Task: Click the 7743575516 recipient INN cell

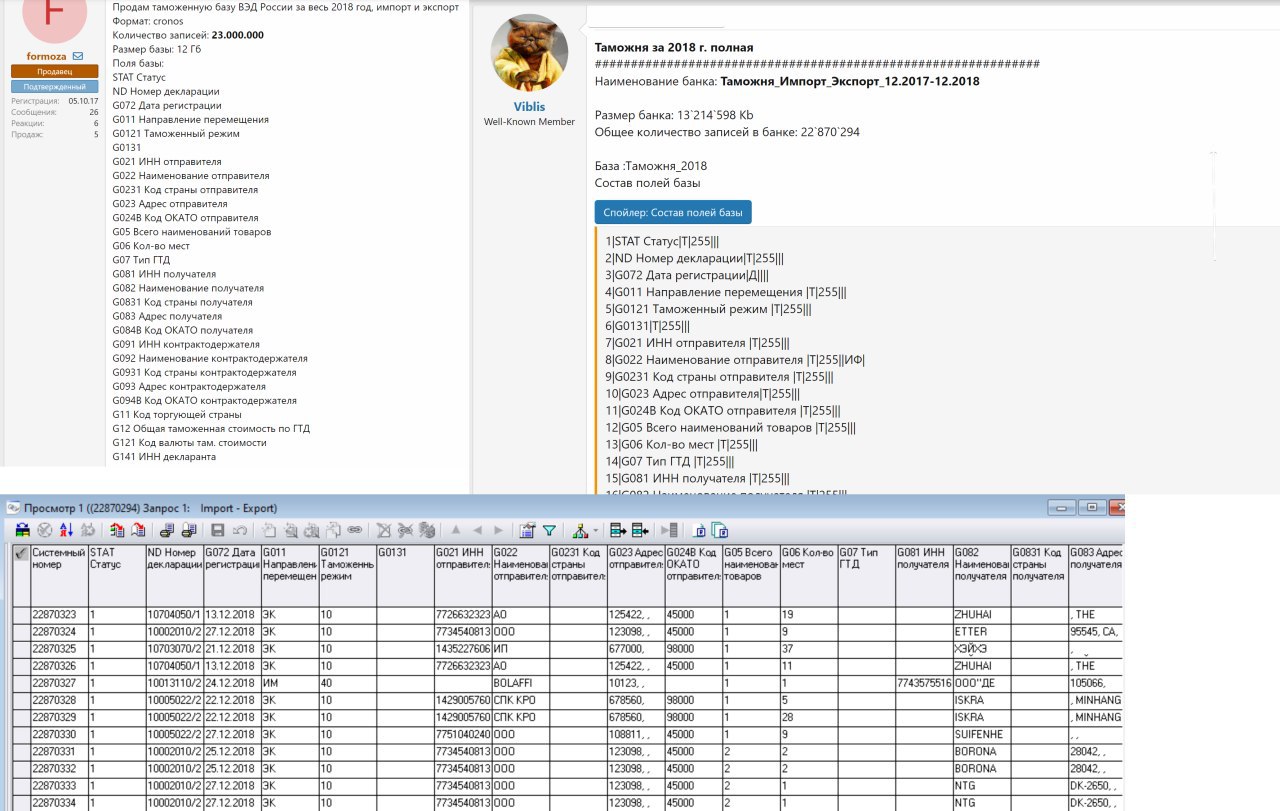Action: (x=924, y=683)
